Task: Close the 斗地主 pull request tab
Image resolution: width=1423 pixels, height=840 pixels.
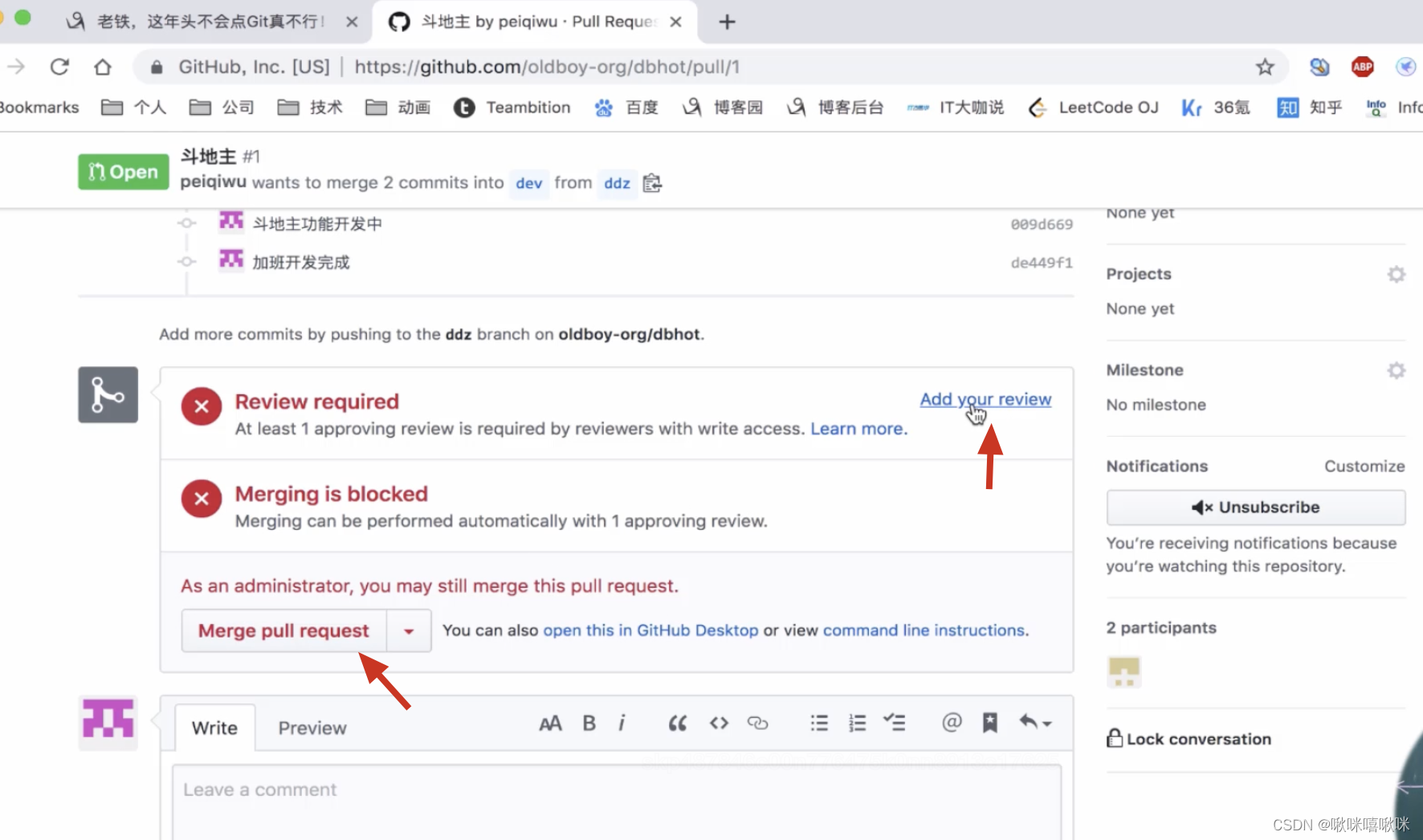Action: click(676, 22)
